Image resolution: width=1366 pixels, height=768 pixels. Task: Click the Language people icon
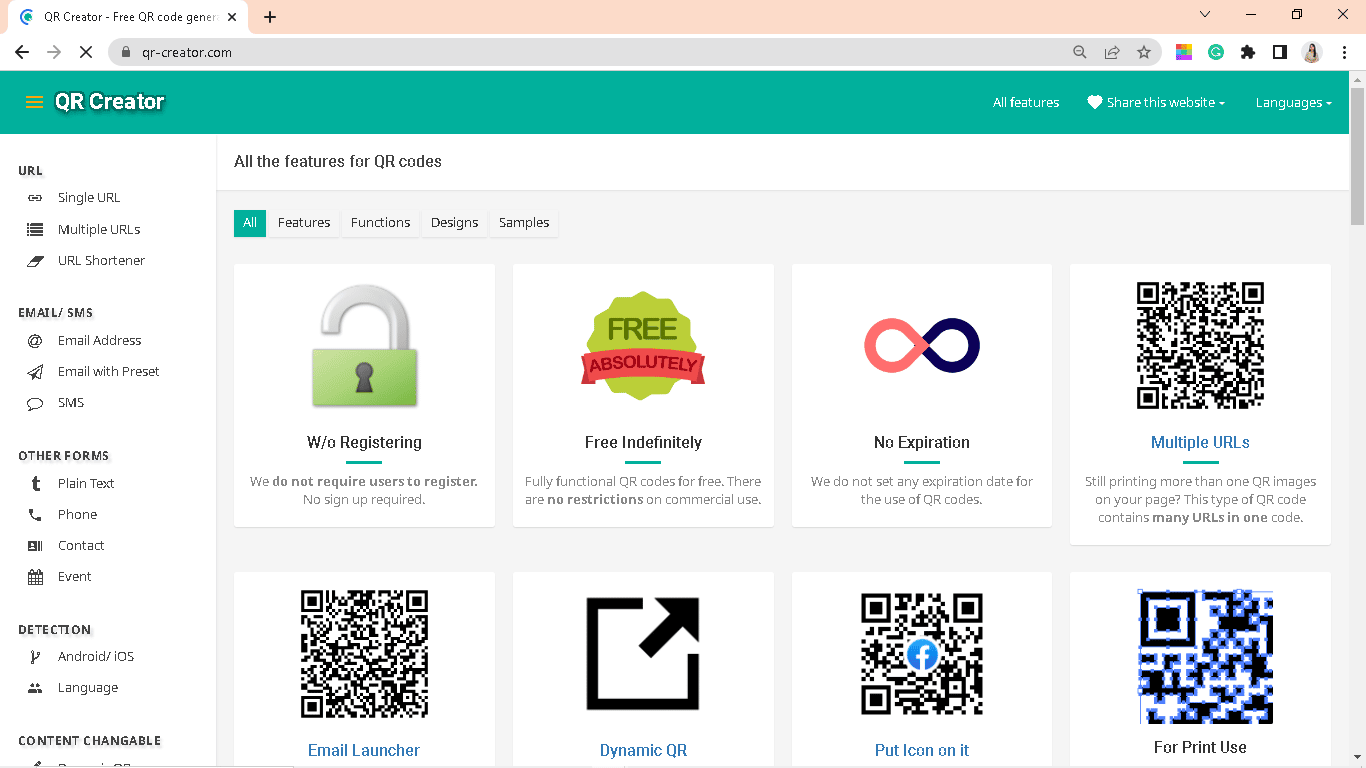click(x=35, y=688)
